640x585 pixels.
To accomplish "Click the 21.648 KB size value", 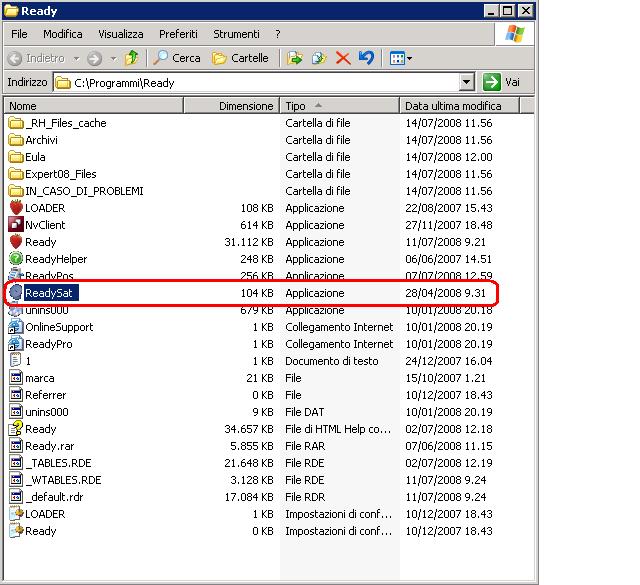I will click(249, 463).
